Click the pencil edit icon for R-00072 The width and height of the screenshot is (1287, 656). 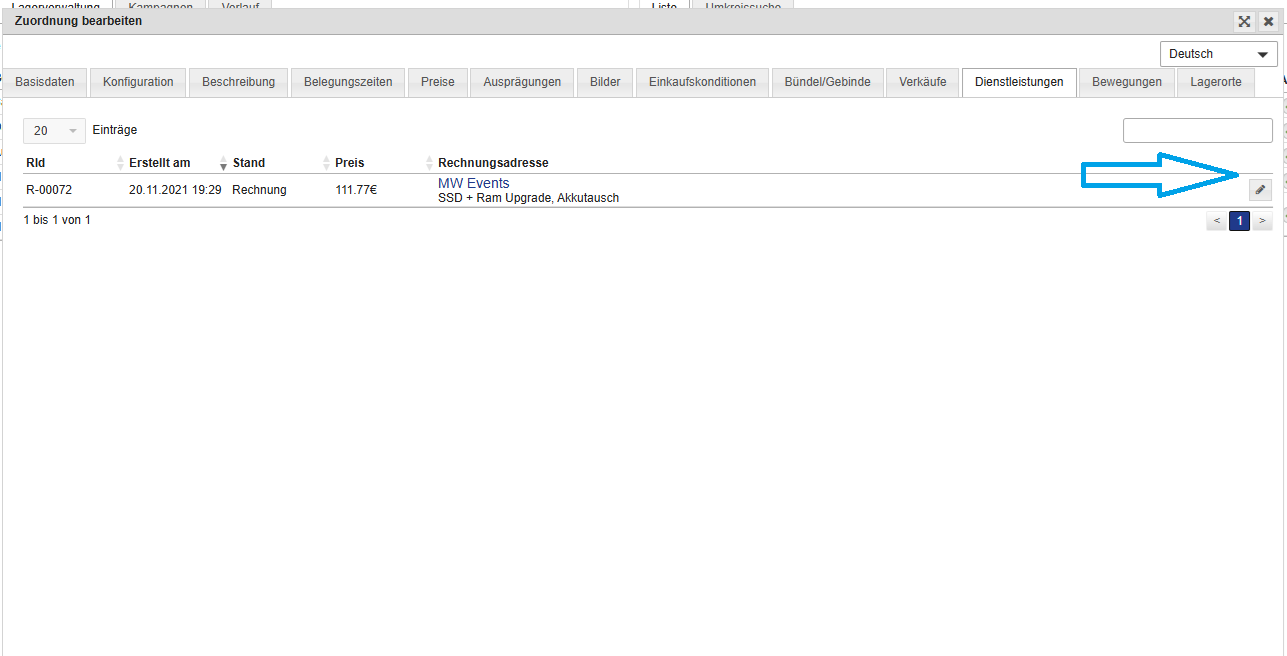point(1260,190)
